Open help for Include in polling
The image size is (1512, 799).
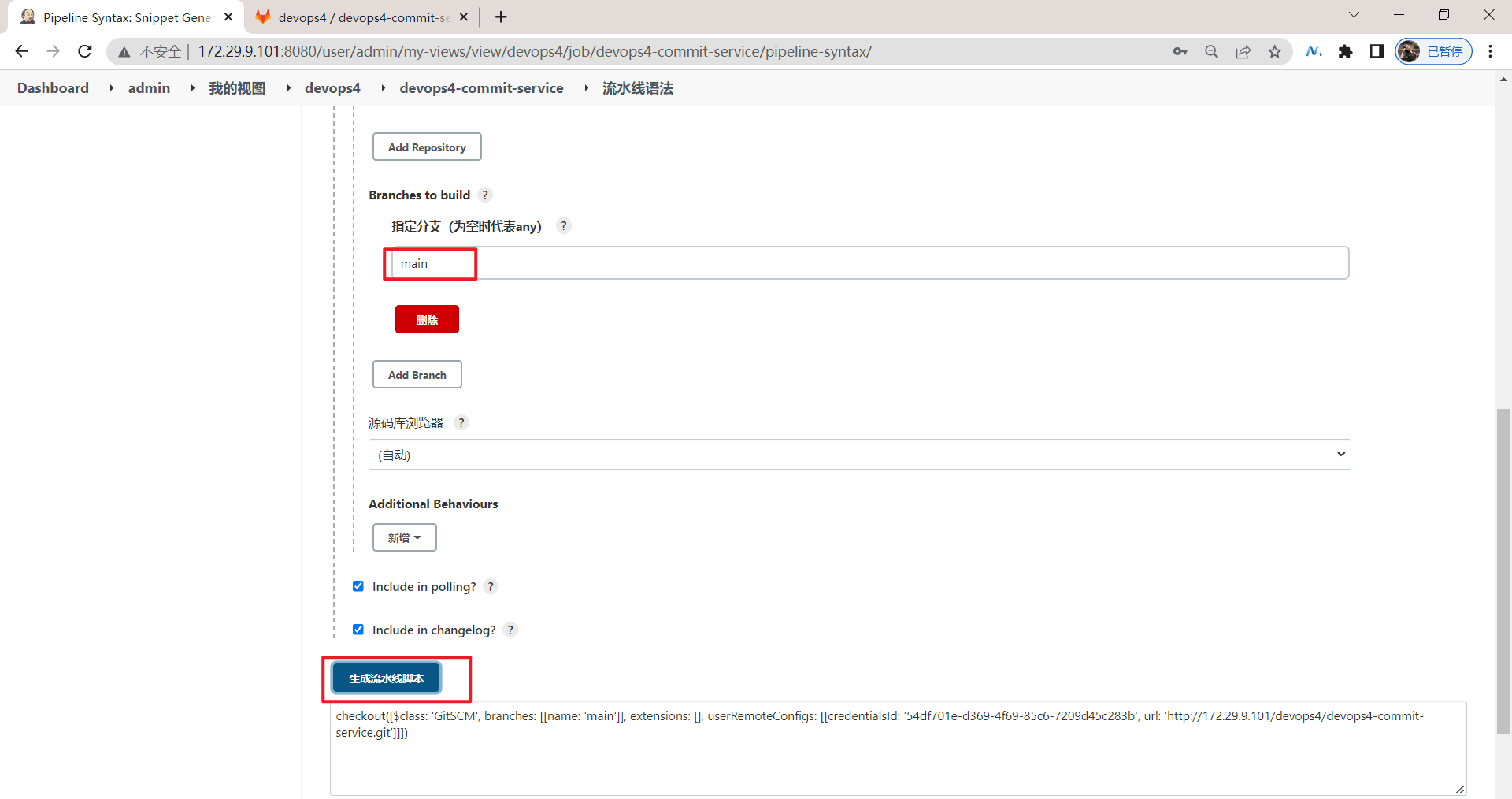[x=491, y=586]
